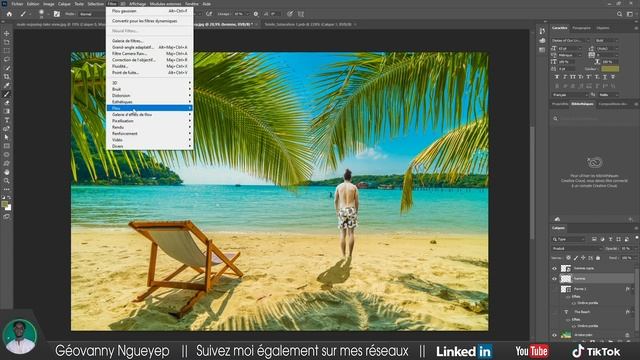Select the Zoom magnifier tool
This screenshot has height=360, width=640.
7,180
